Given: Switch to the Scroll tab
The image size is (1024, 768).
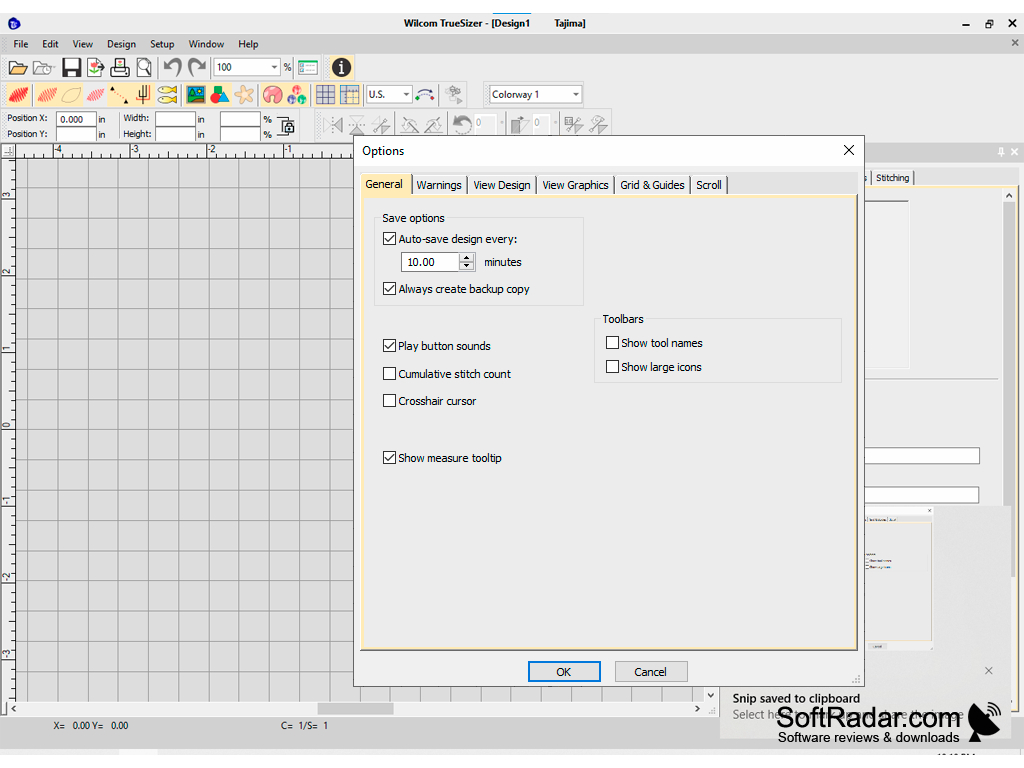Looking at the screenshot, I should [709, 185].
